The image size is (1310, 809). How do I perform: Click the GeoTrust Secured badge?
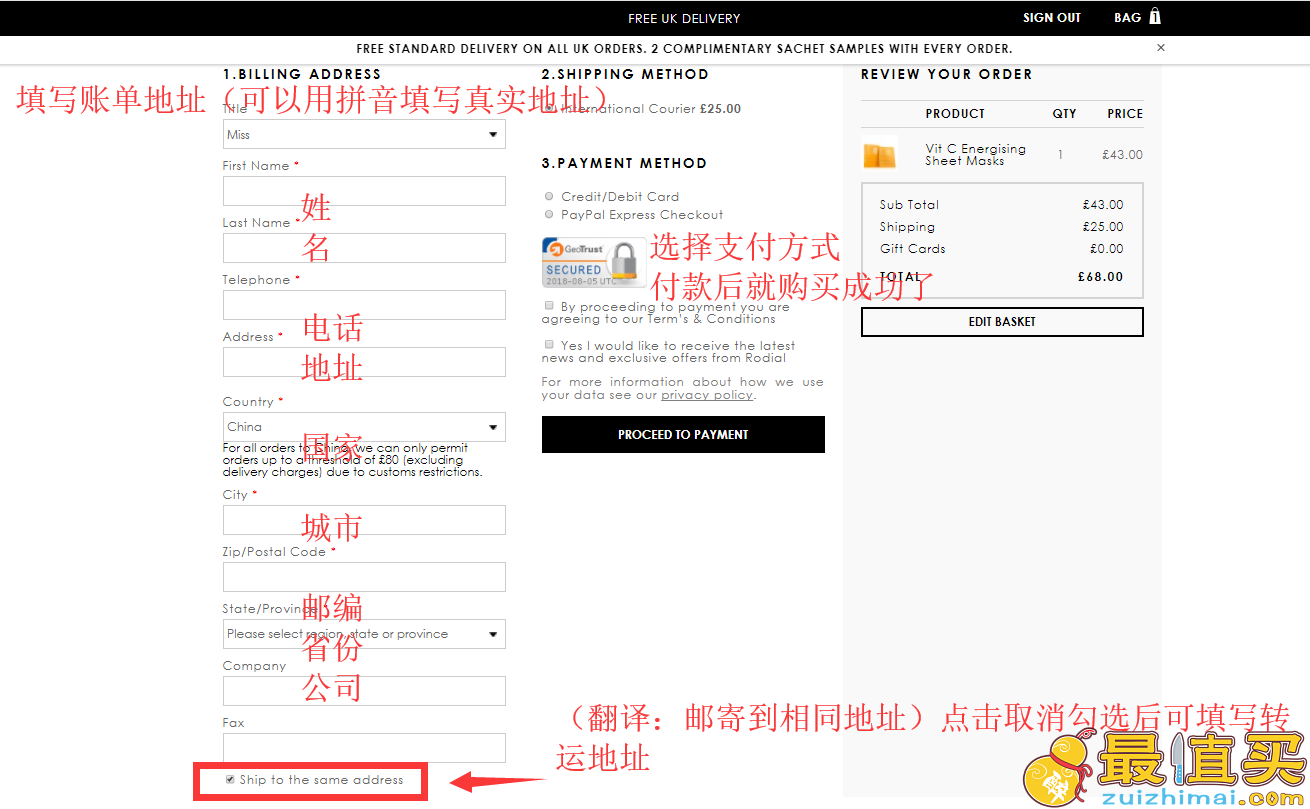(594, 262)
